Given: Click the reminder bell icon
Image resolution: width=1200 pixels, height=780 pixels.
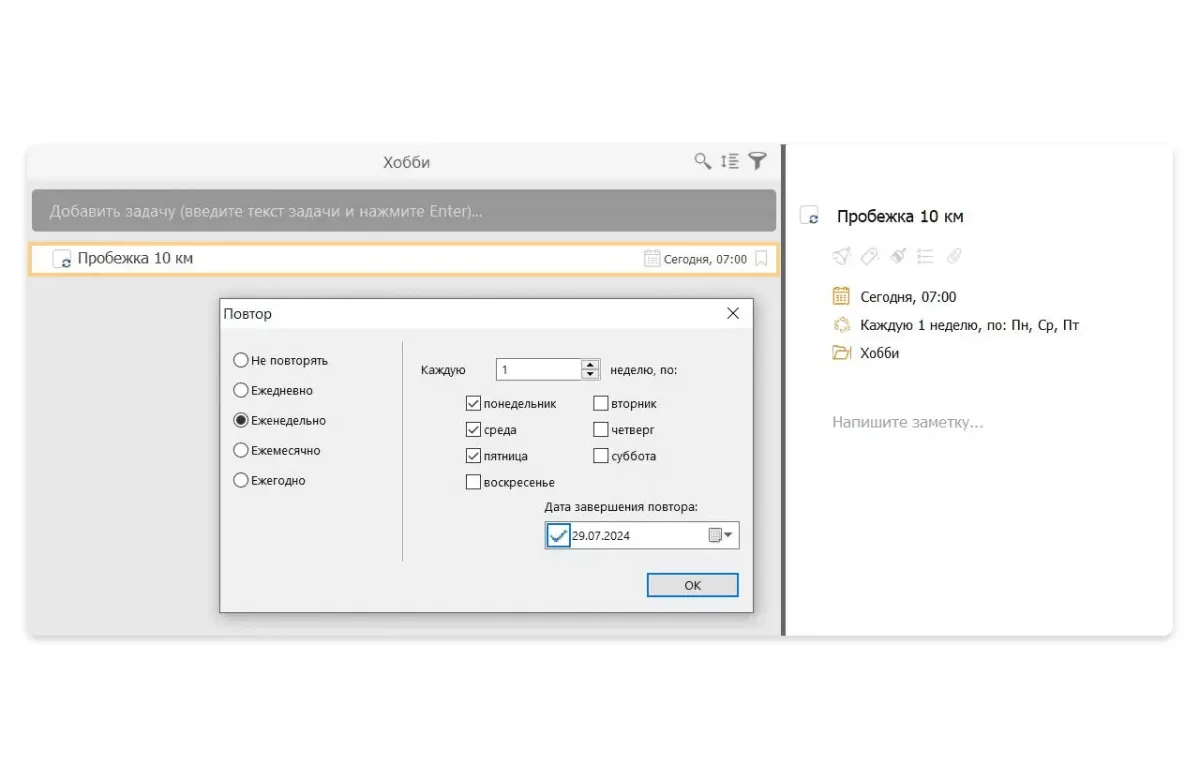Looking at the screenshot, I should tap(841, 257).
